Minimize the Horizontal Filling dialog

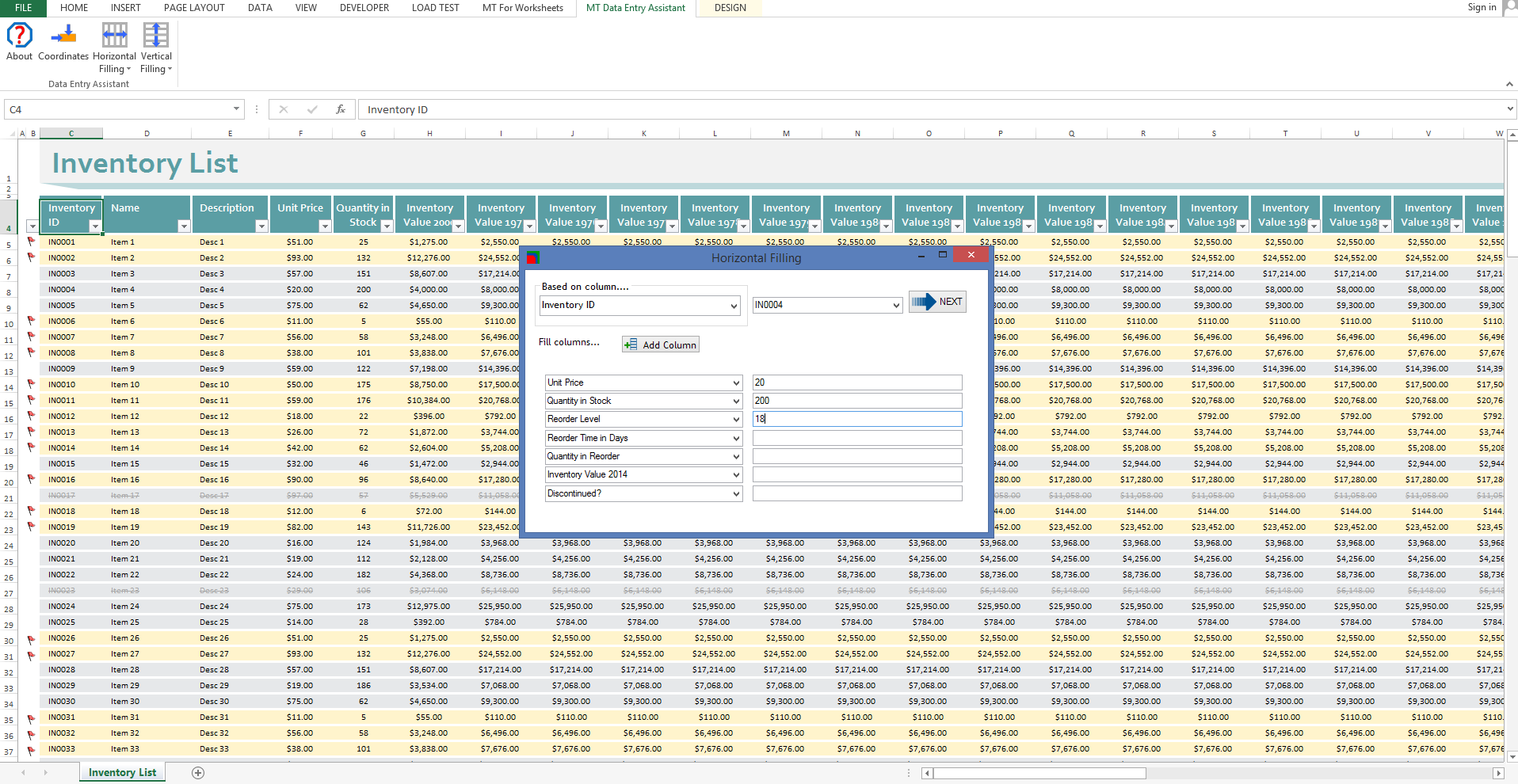coord(921,255)
